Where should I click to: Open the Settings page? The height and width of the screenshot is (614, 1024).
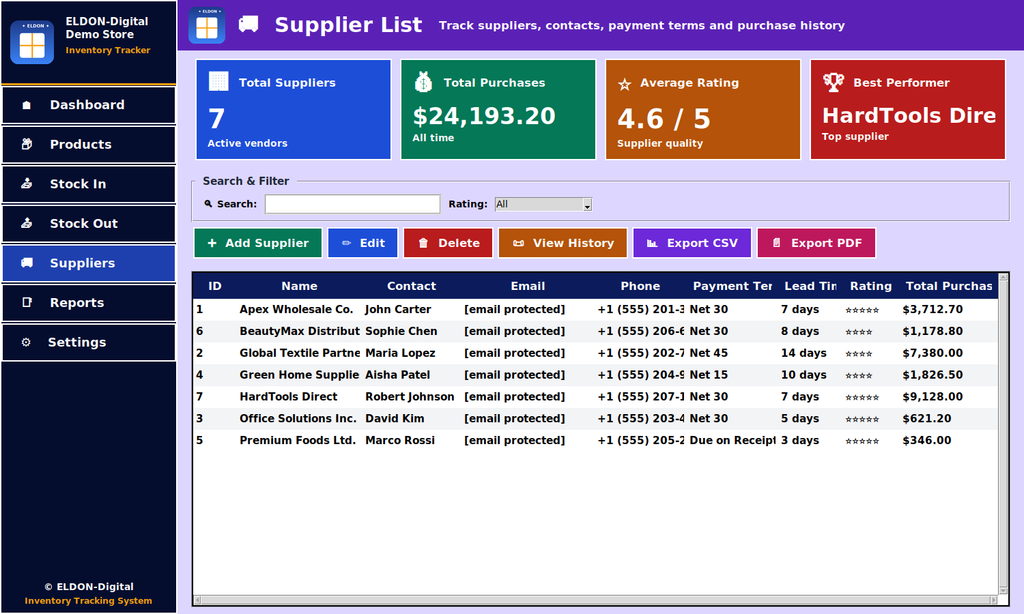[89, 342]
